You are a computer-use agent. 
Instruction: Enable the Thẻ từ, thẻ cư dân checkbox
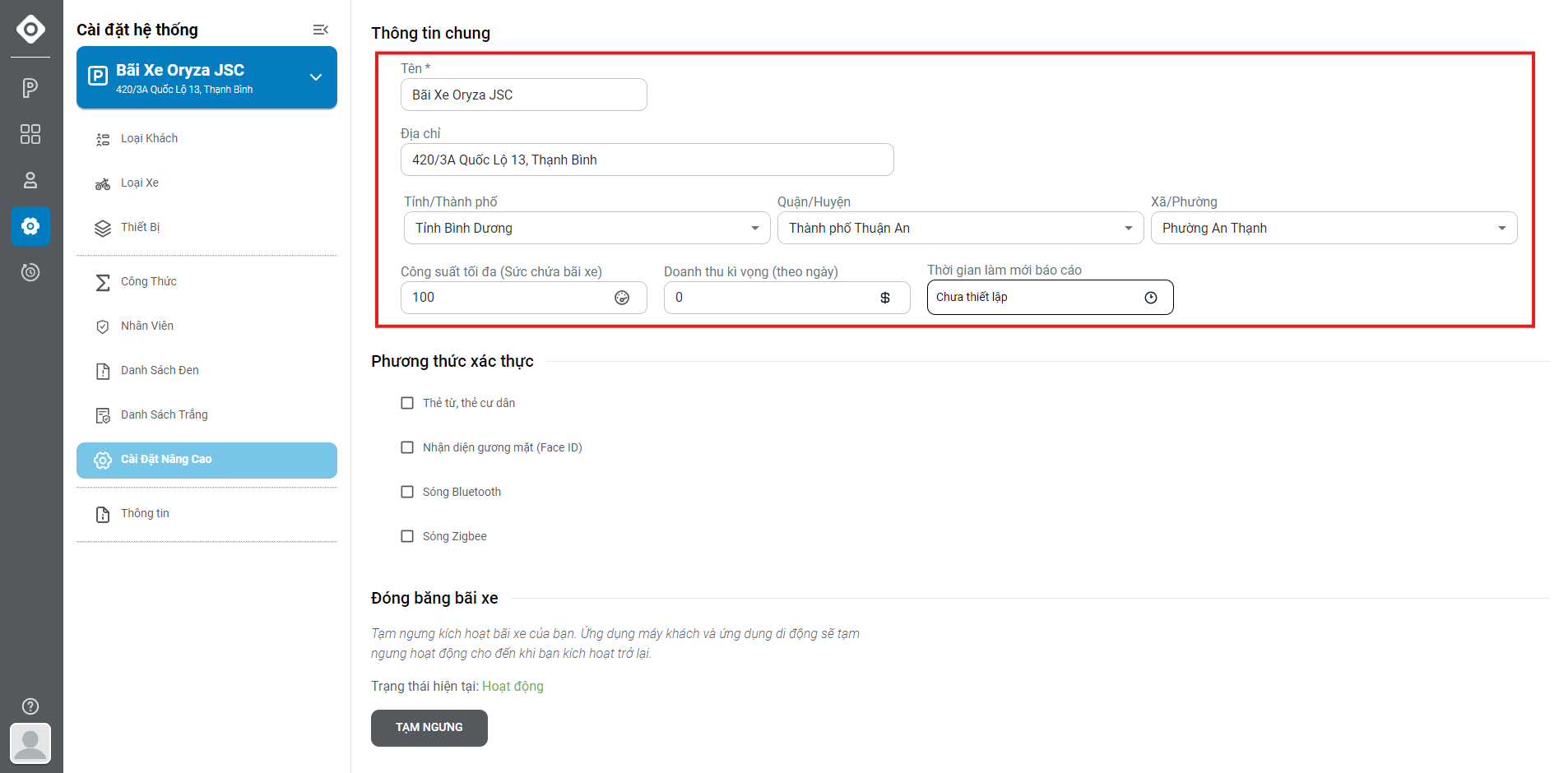coord(407,403)
